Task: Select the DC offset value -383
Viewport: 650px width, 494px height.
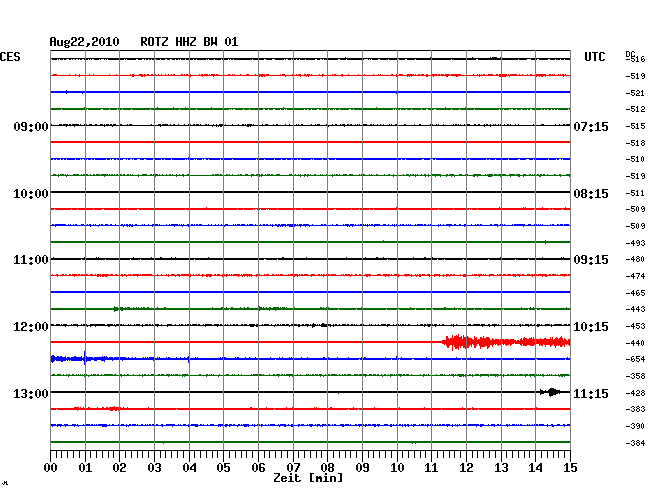Action: [x=635, y=409]
